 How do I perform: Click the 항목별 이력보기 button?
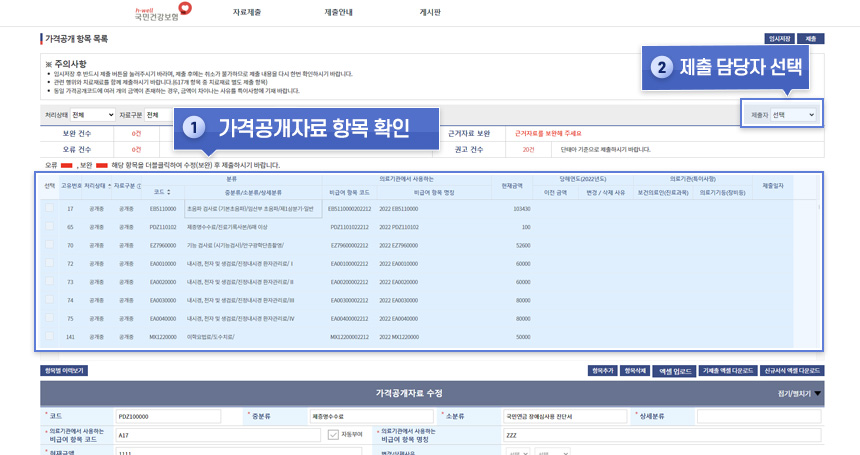pos(64,371)
